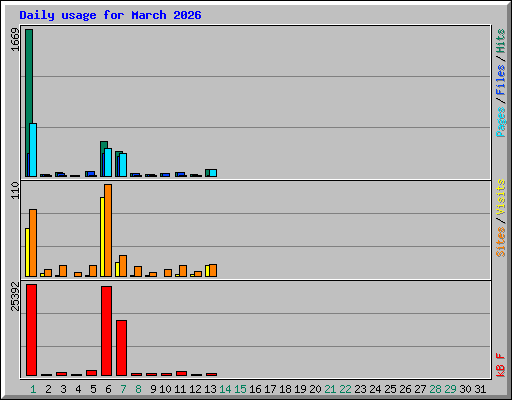Select day 12 on the x-axis
The image size is (512, 400).
(195, 389)
